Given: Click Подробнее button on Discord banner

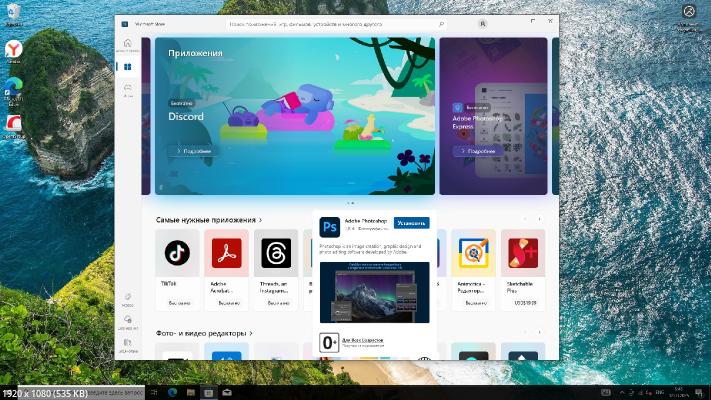Looking at the screenshot, I should [194, 151].
